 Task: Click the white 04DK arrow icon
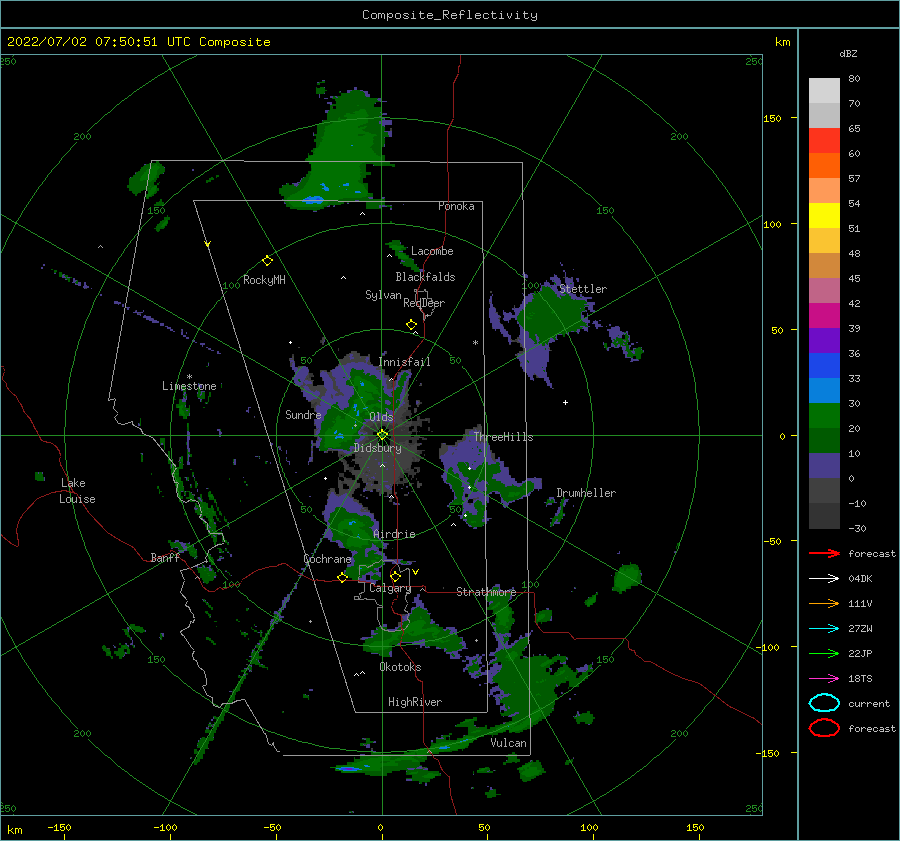824,578
